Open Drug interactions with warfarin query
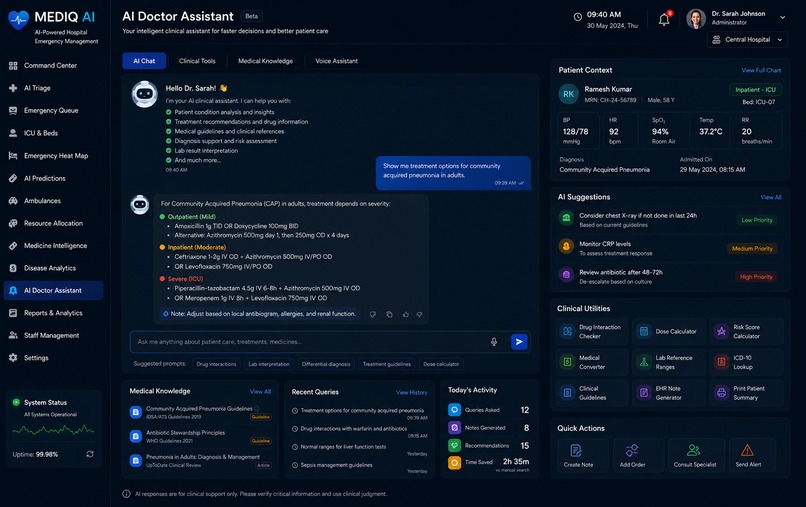The height and width of the screenshot is (507, 806). (x=359, y=431)
